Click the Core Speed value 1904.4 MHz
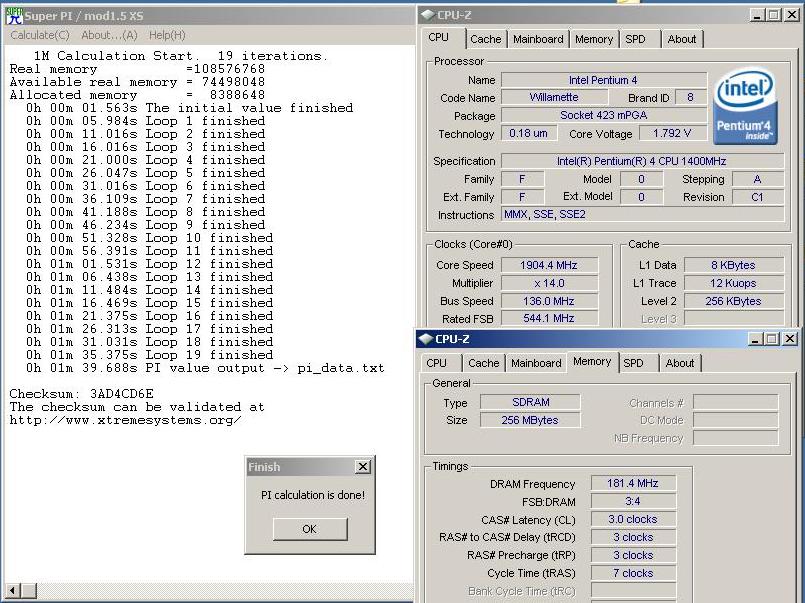 [549, 265]
